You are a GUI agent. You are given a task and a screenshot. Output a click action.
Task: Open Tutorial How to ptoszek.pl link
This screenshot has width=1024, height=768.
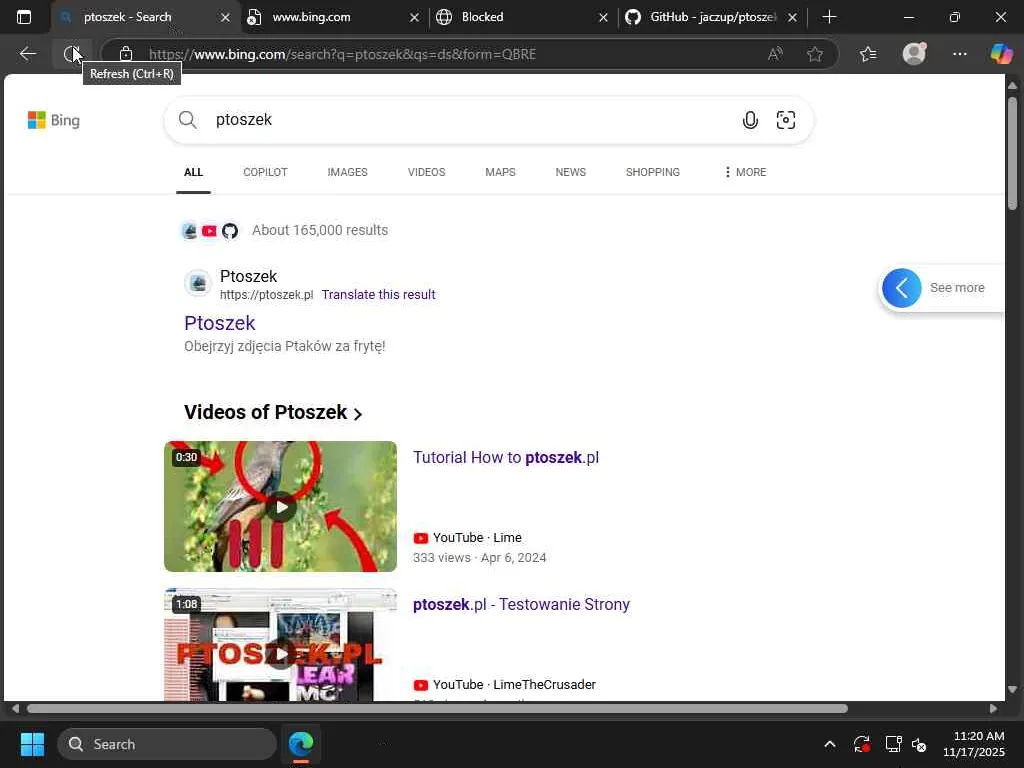point(505,457)
